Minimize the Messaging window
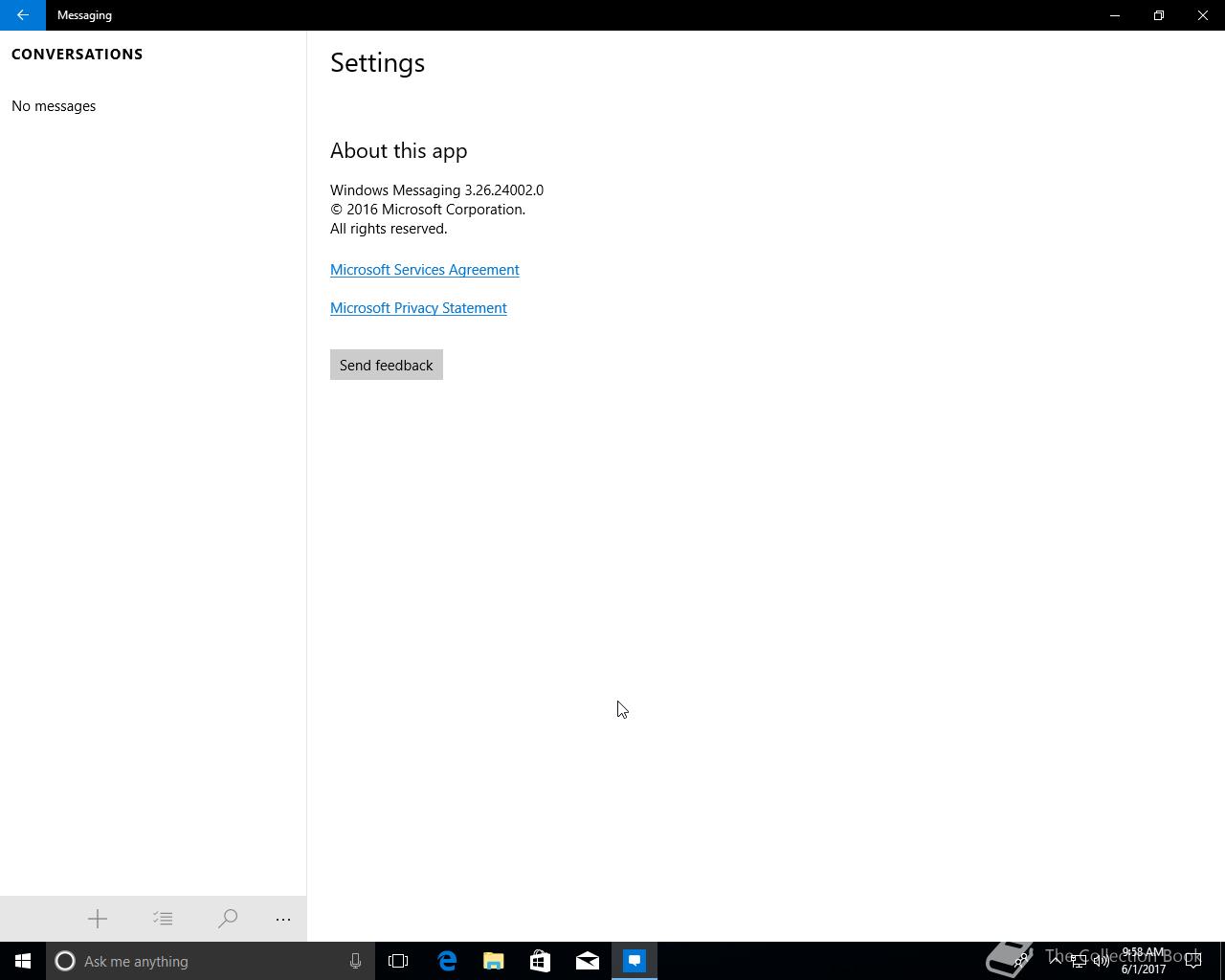The image size is (1225, 980). [1115, 15]
